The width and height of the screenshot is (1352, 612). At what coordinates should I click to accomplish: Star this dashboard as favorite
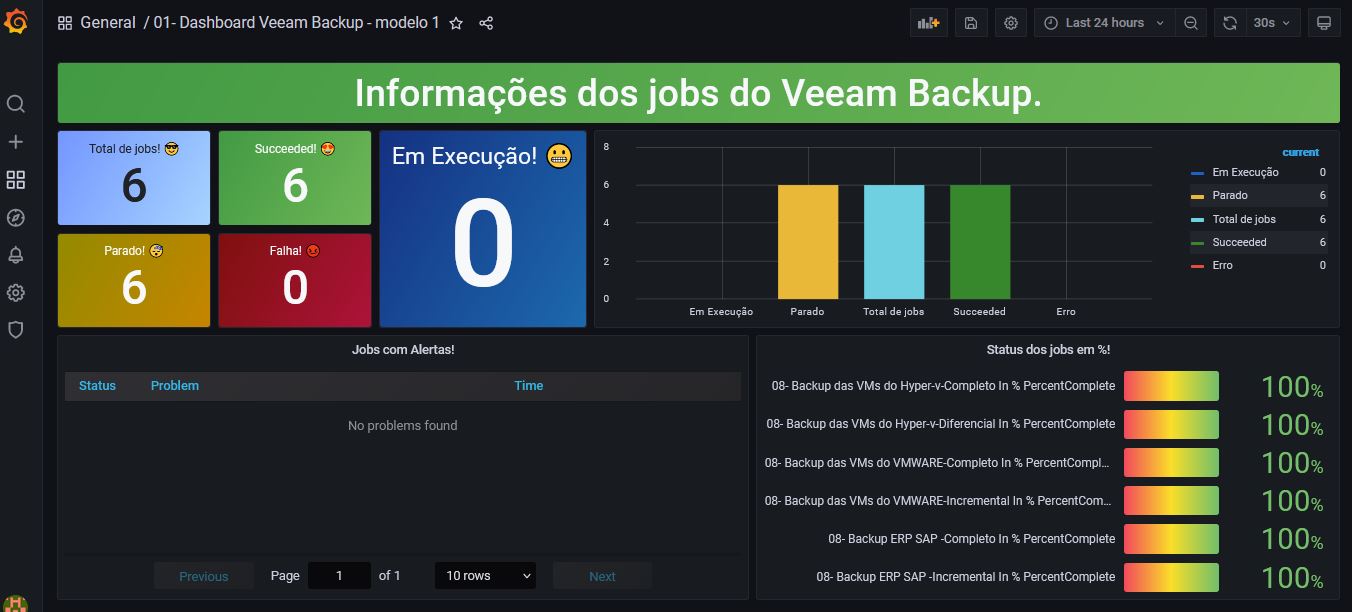point(456,23)
